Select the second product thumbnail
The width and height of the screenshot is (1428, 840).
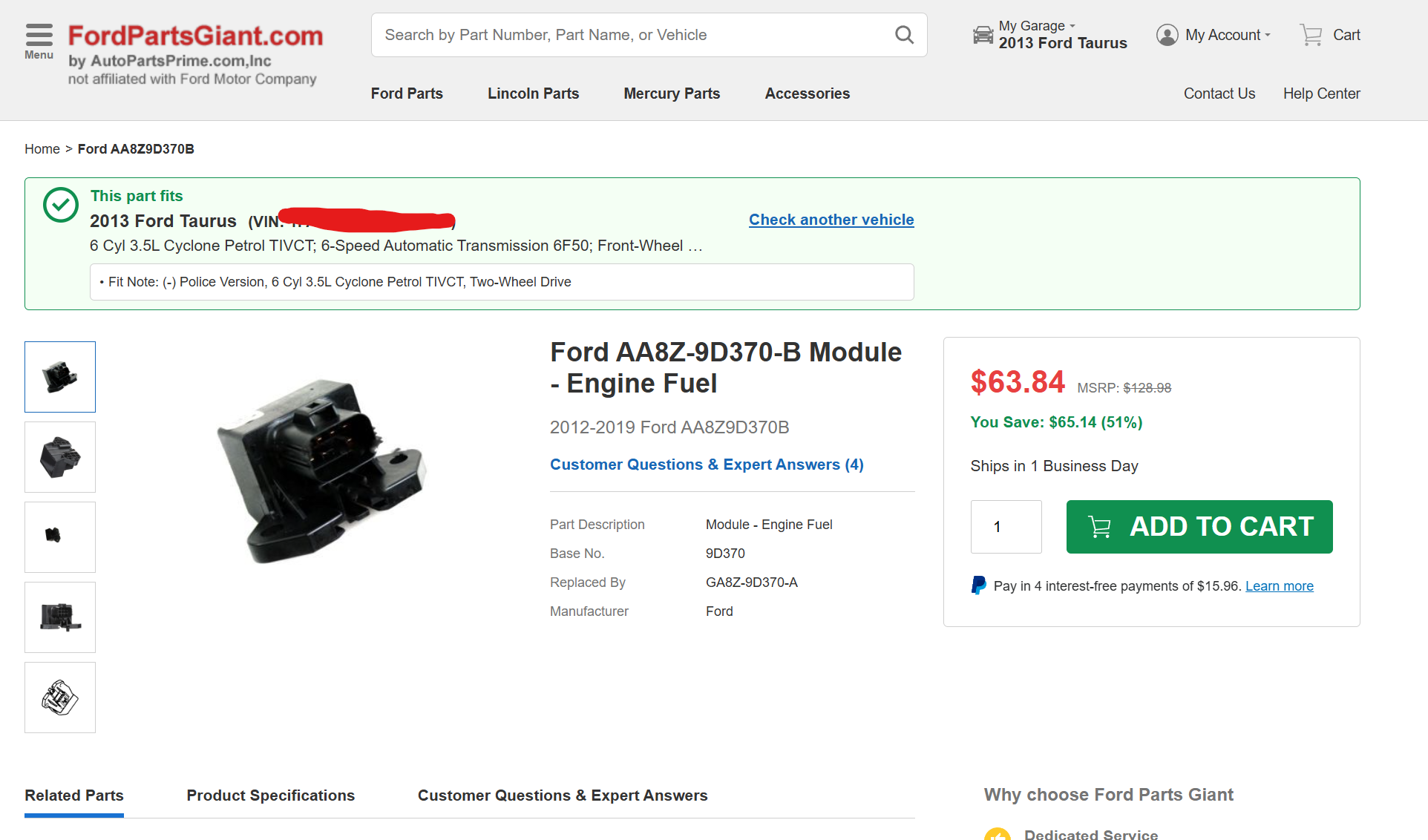[x=60, y=457]
